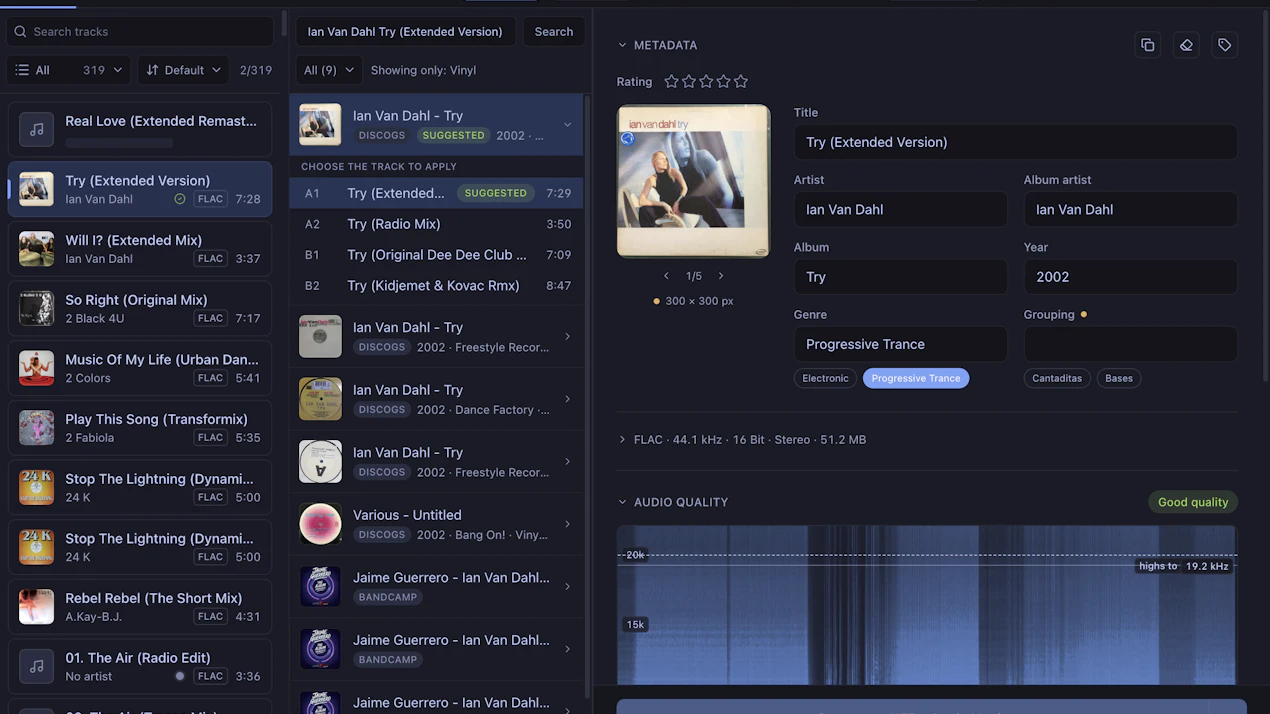Click the Search button

point(553,31)
